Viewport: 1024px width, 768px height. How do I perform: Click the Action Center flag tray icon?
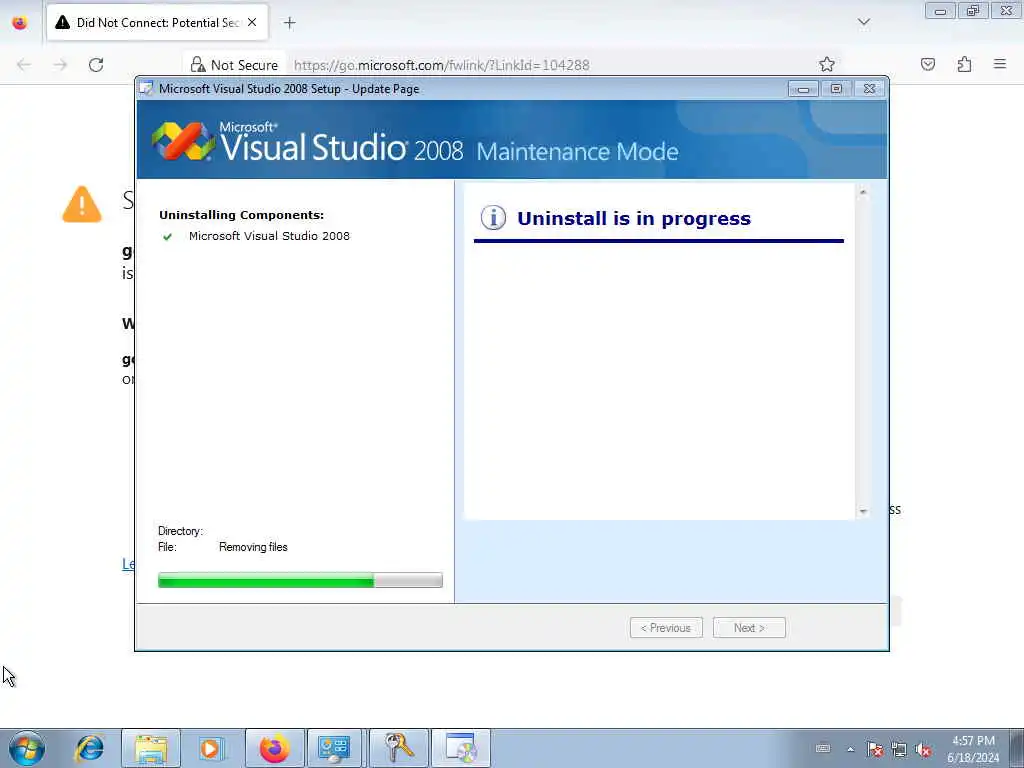click(x=874, y=749)
